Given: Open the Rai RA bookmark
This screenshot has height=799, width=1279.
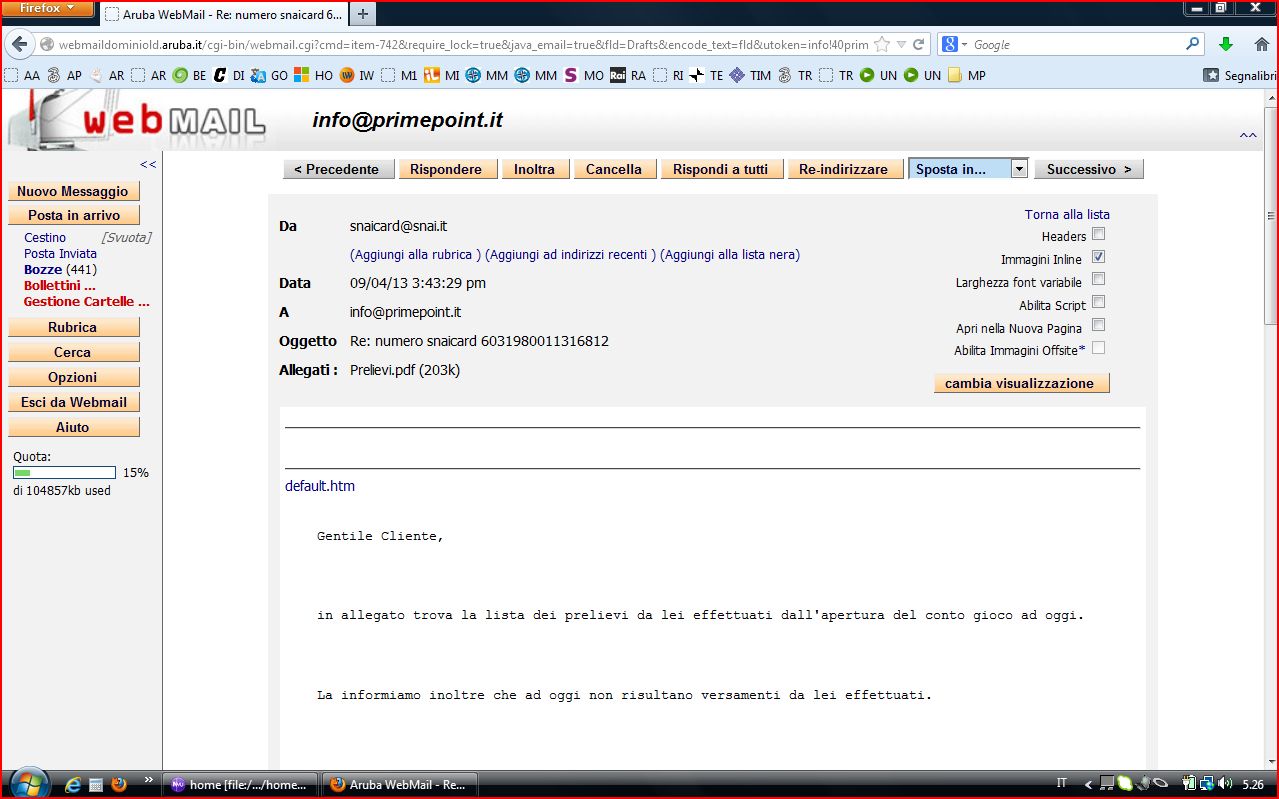Looking at the screenshot, I should pos(628,75).
